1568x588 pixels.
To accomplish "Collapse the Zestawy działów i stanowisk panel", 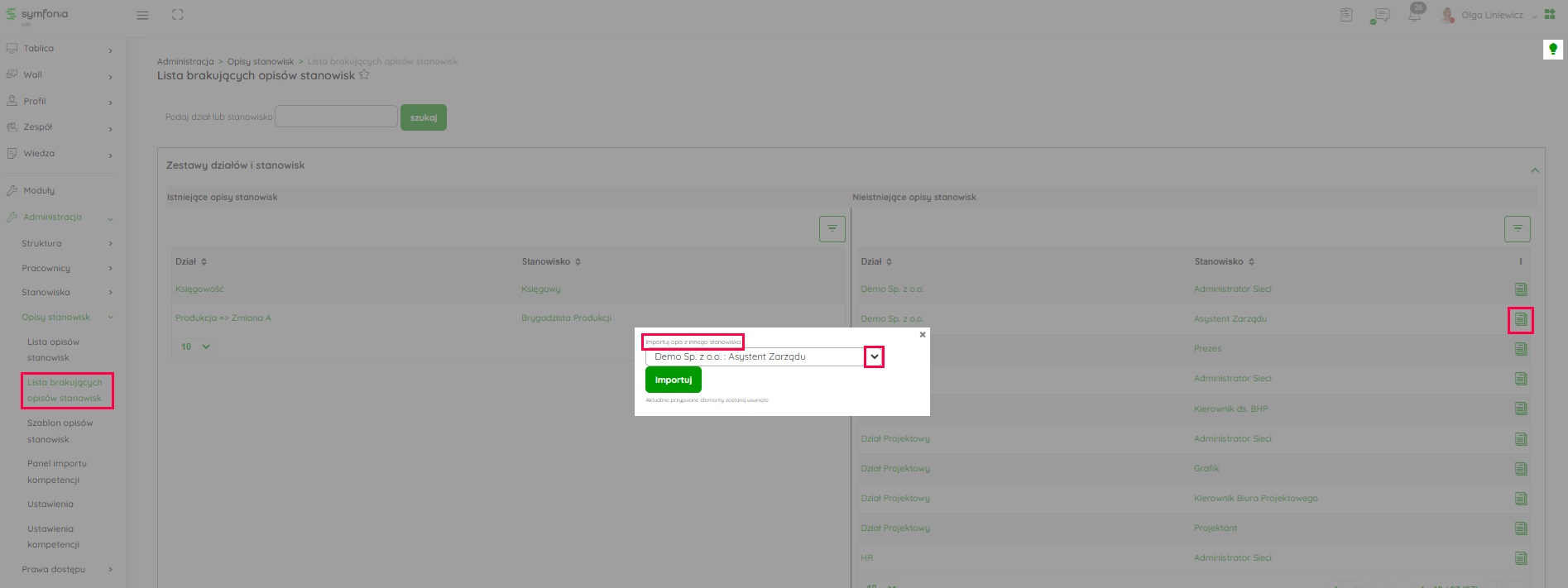I will [1534, 170].
